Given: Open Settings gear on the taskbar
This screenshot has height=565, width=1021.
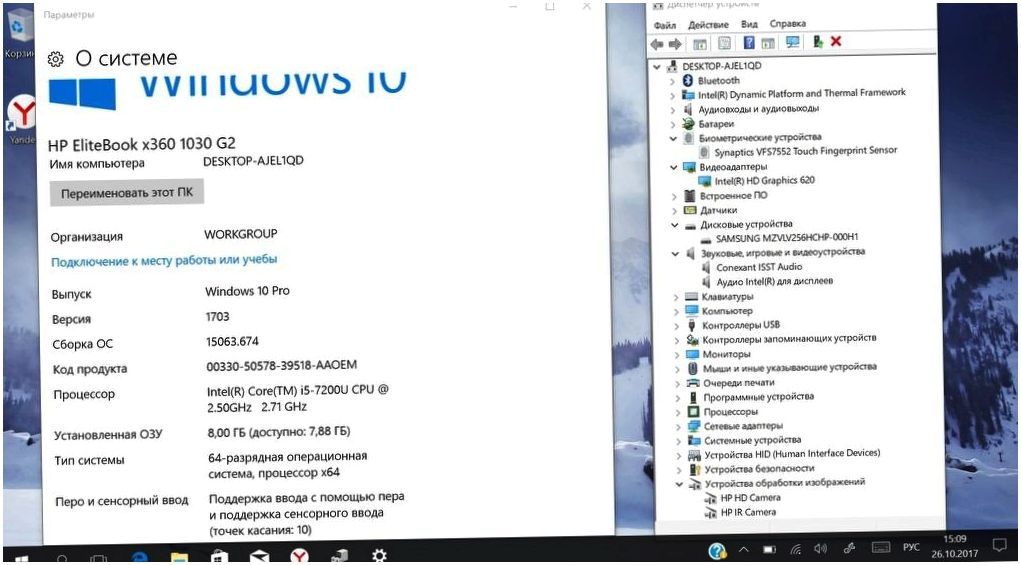Looking at the screenshot, I should pos(379,555).
